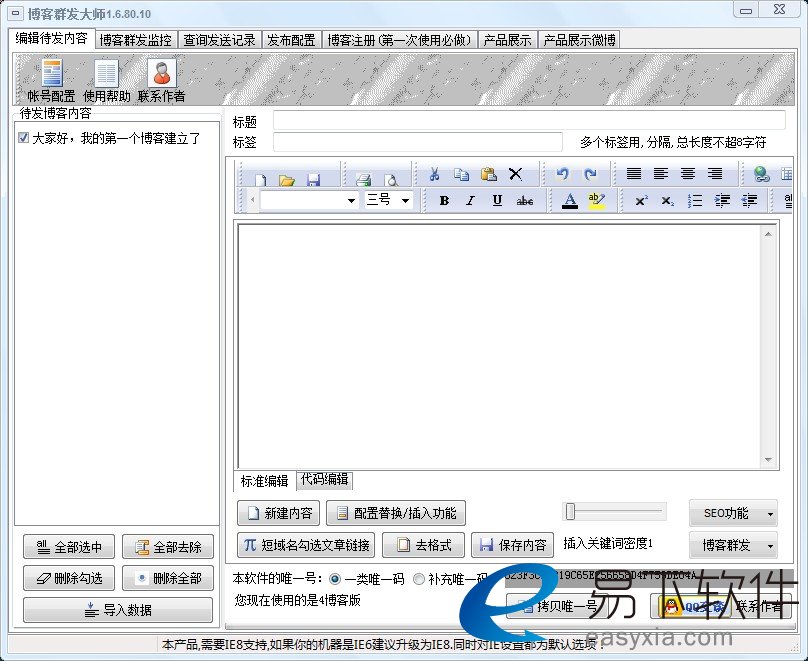808x661 pixels.
Task: Justify text alignment icon
Action: coord(633,174)
